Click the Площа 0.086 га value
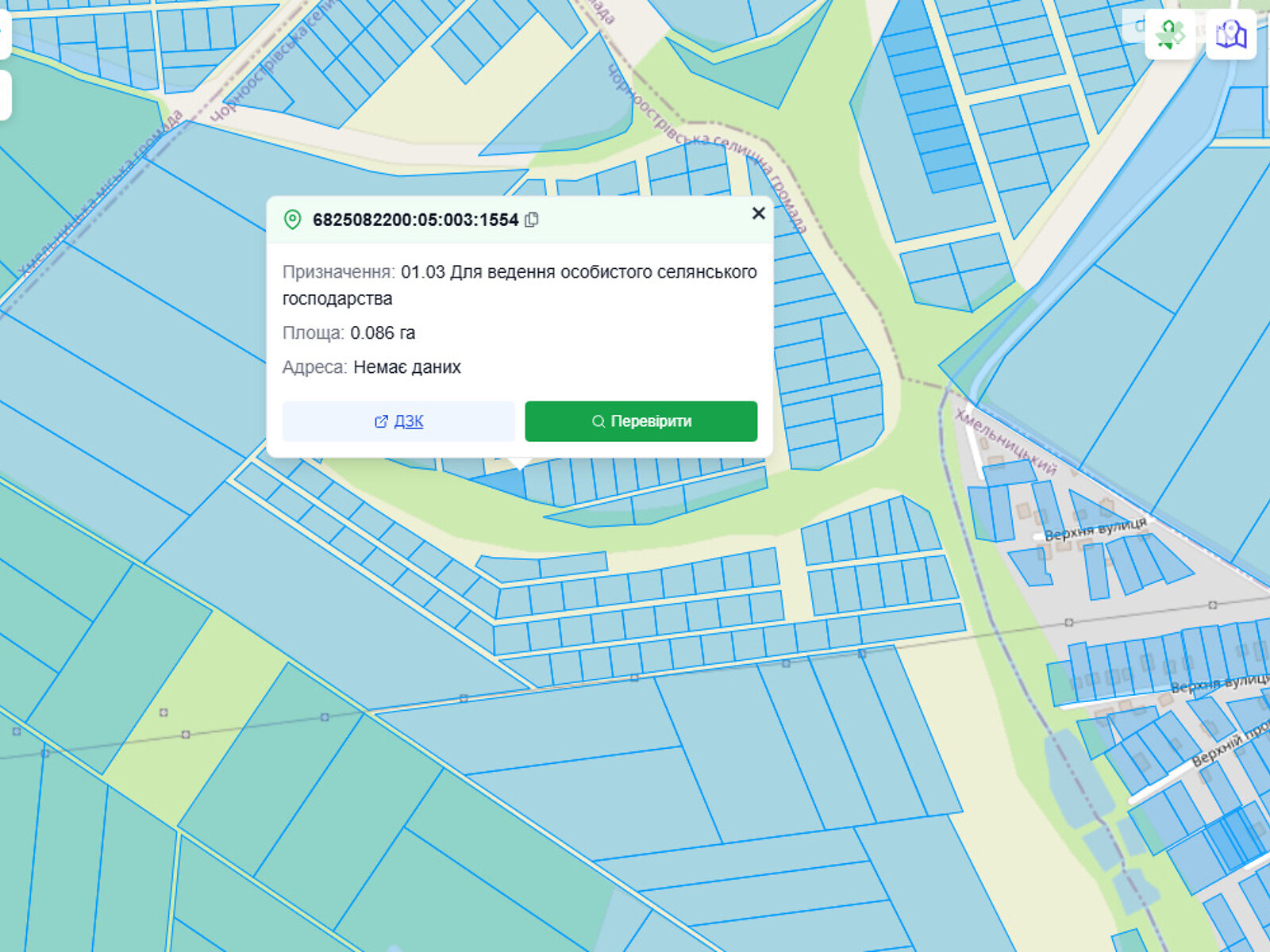 pos(382,332)
